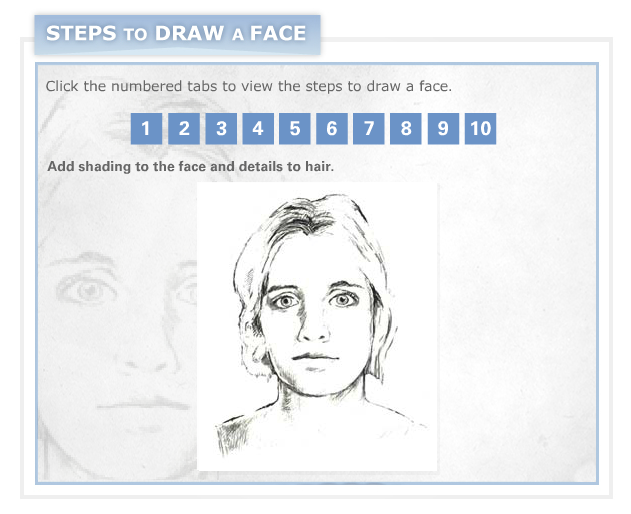Click the hair at top of the sketch

(x=310, y=215)
